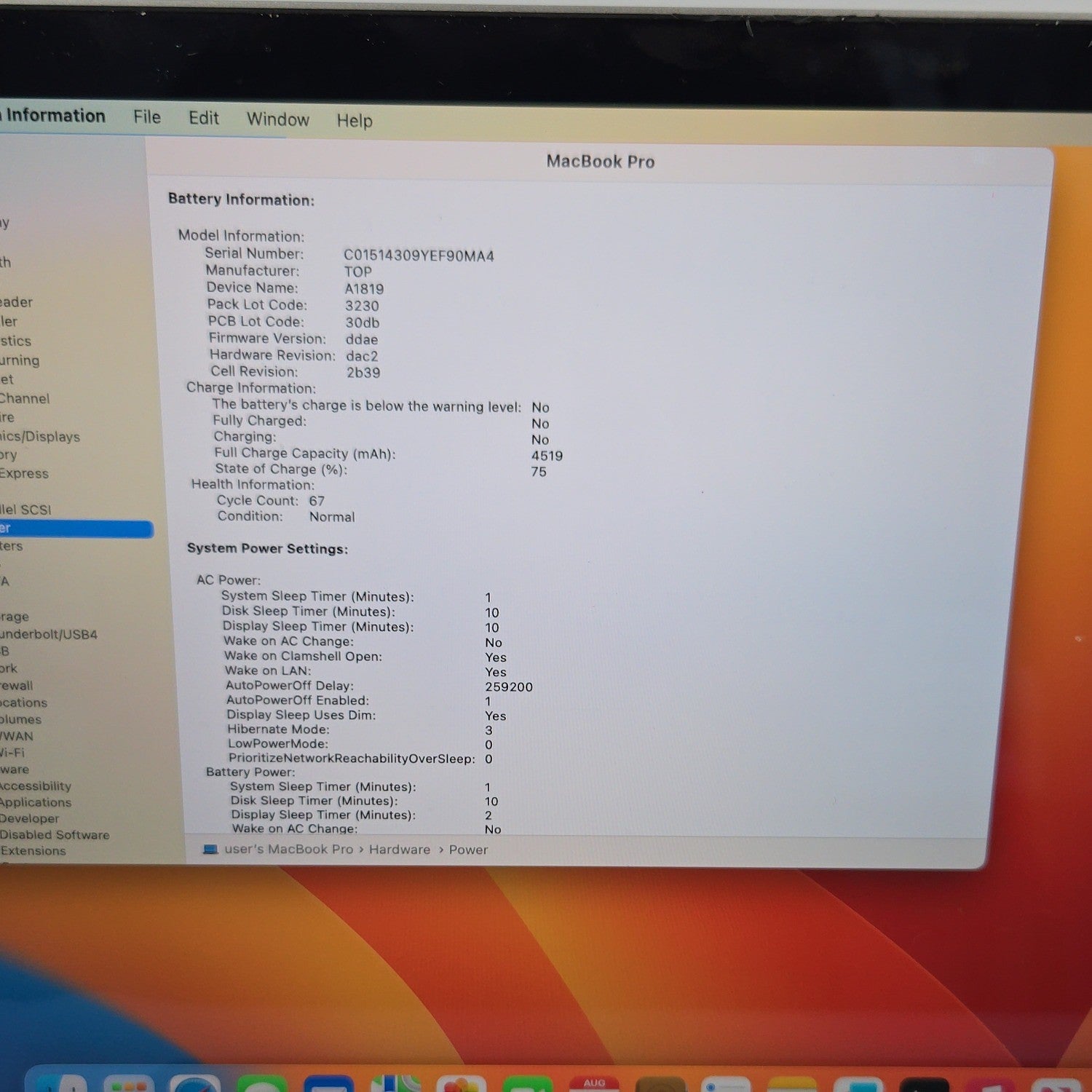The height and width of the screenshot is (1092, 1092).
Task: Select Ethernet in the sidebar
Action: pos(7,379)
